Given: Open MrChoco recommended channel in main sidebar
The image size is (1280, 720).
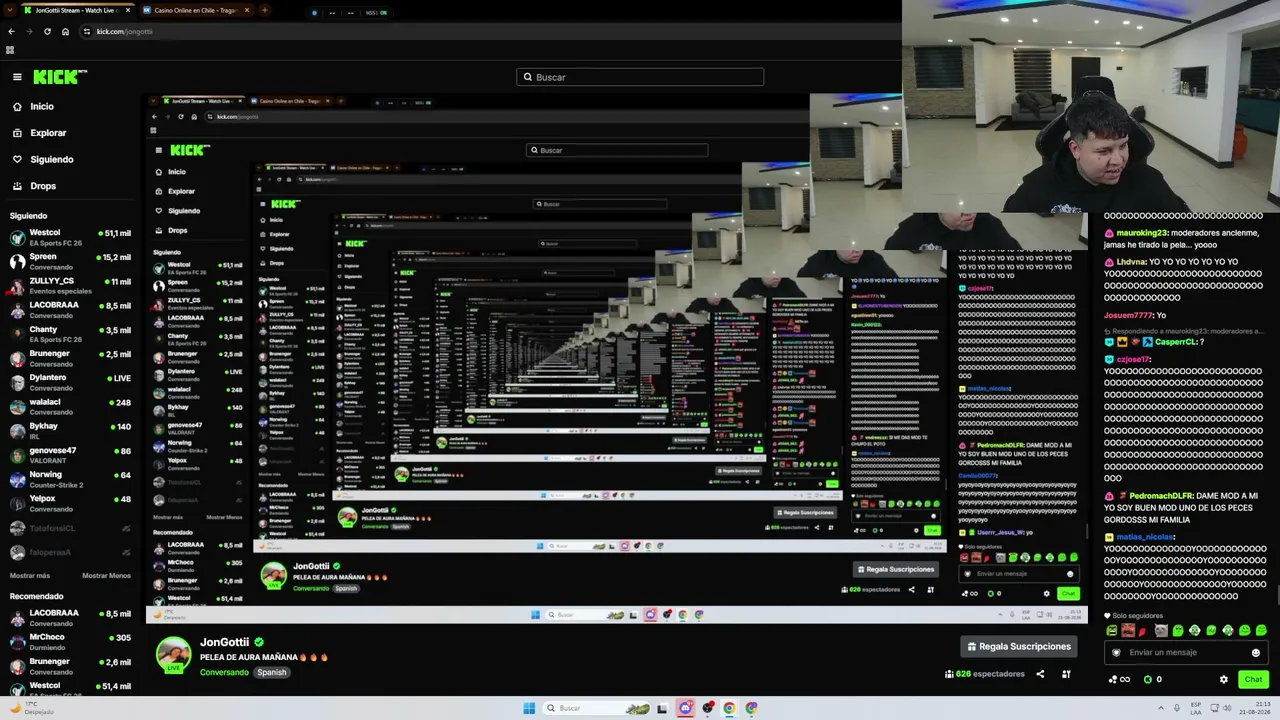Looking at the screenshot, I should [72, 641].
